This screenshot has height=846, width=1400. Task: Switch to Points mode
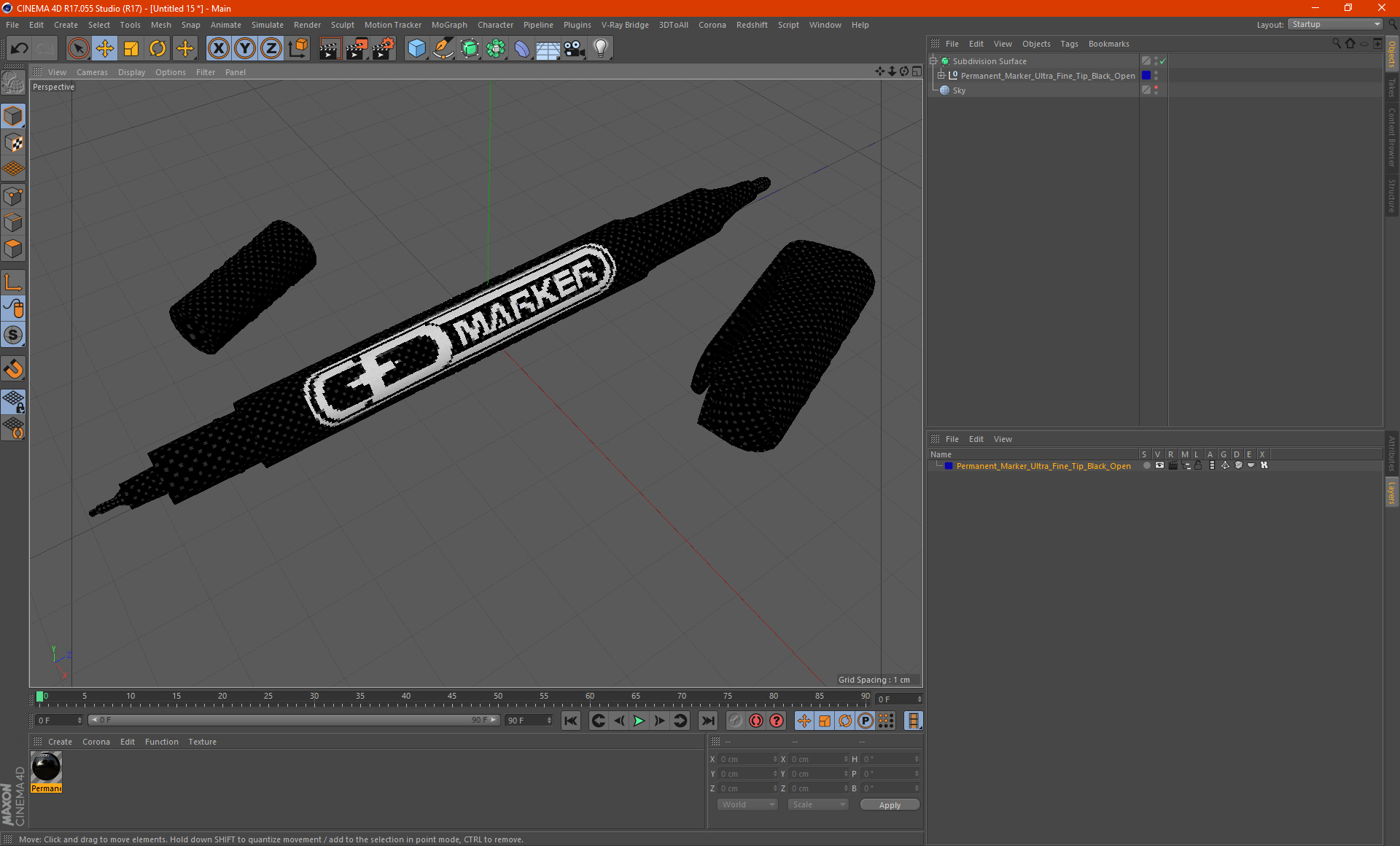(x=14, y=196)
